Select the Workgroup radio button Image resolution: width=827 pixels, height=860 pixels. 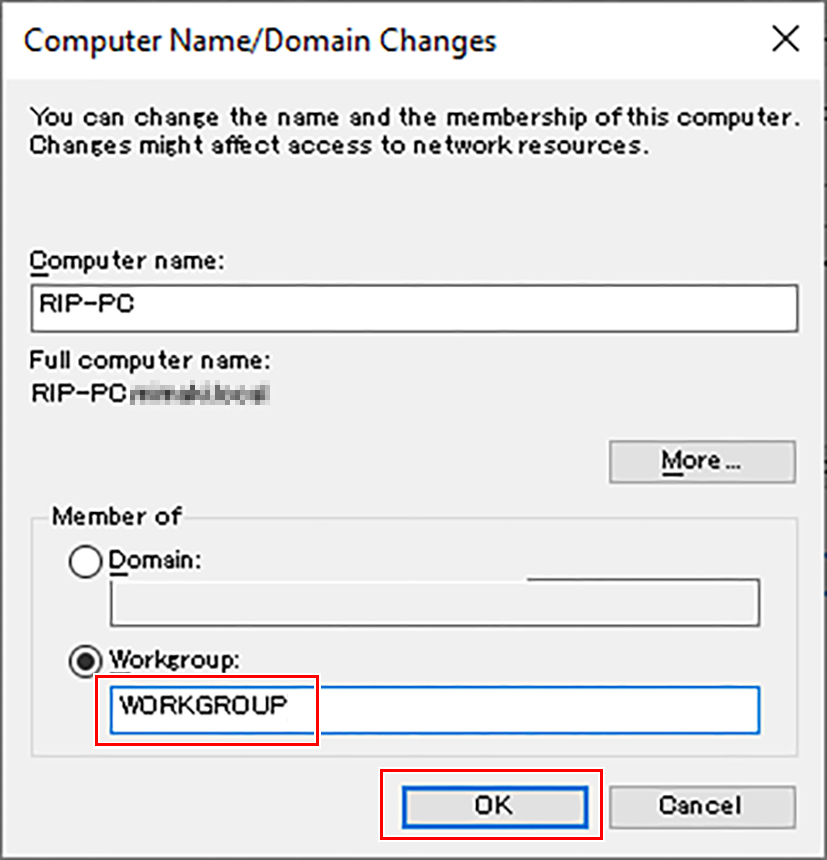[85, 661]
